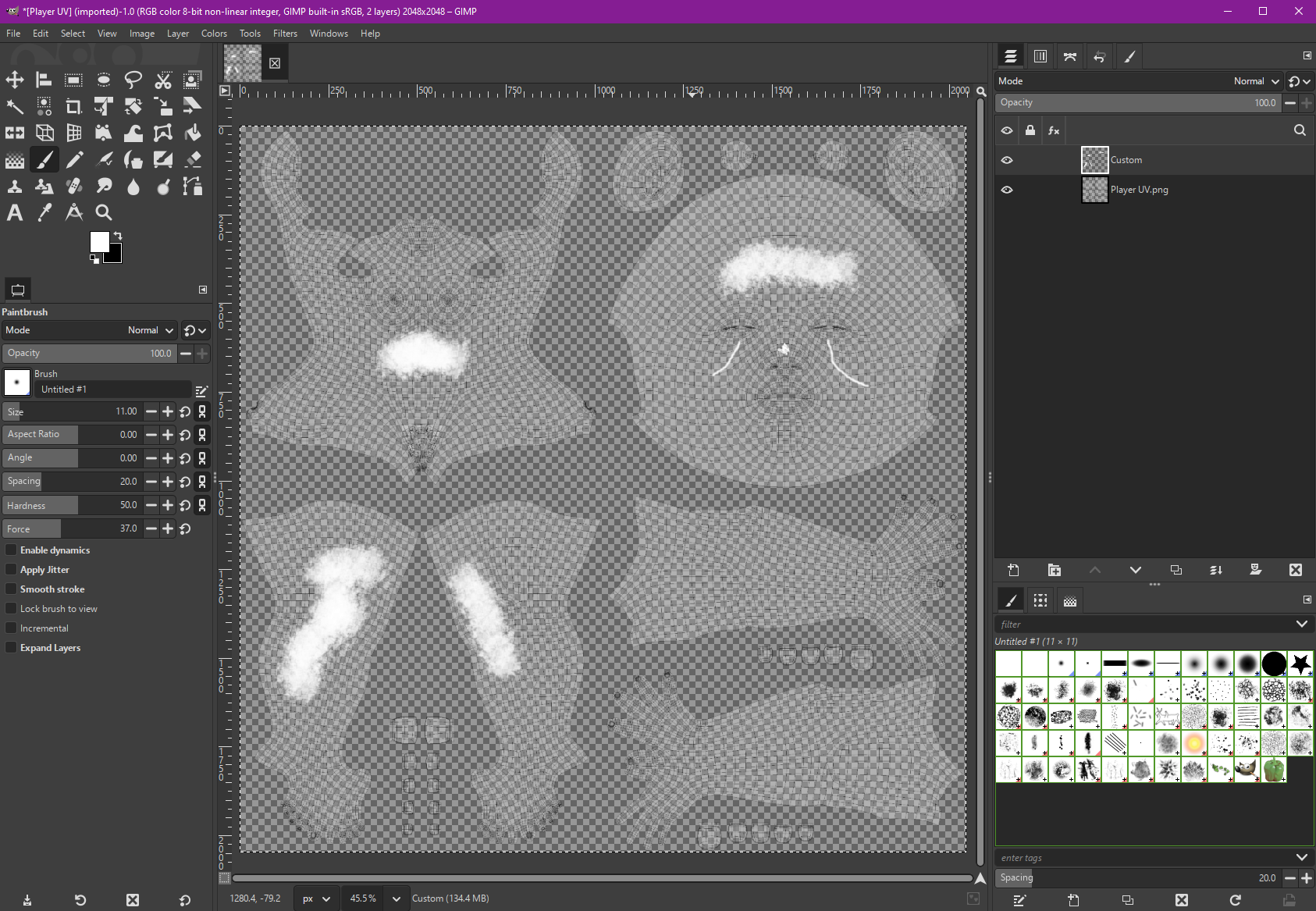Open the zoom level dropdown

point(396,899)
